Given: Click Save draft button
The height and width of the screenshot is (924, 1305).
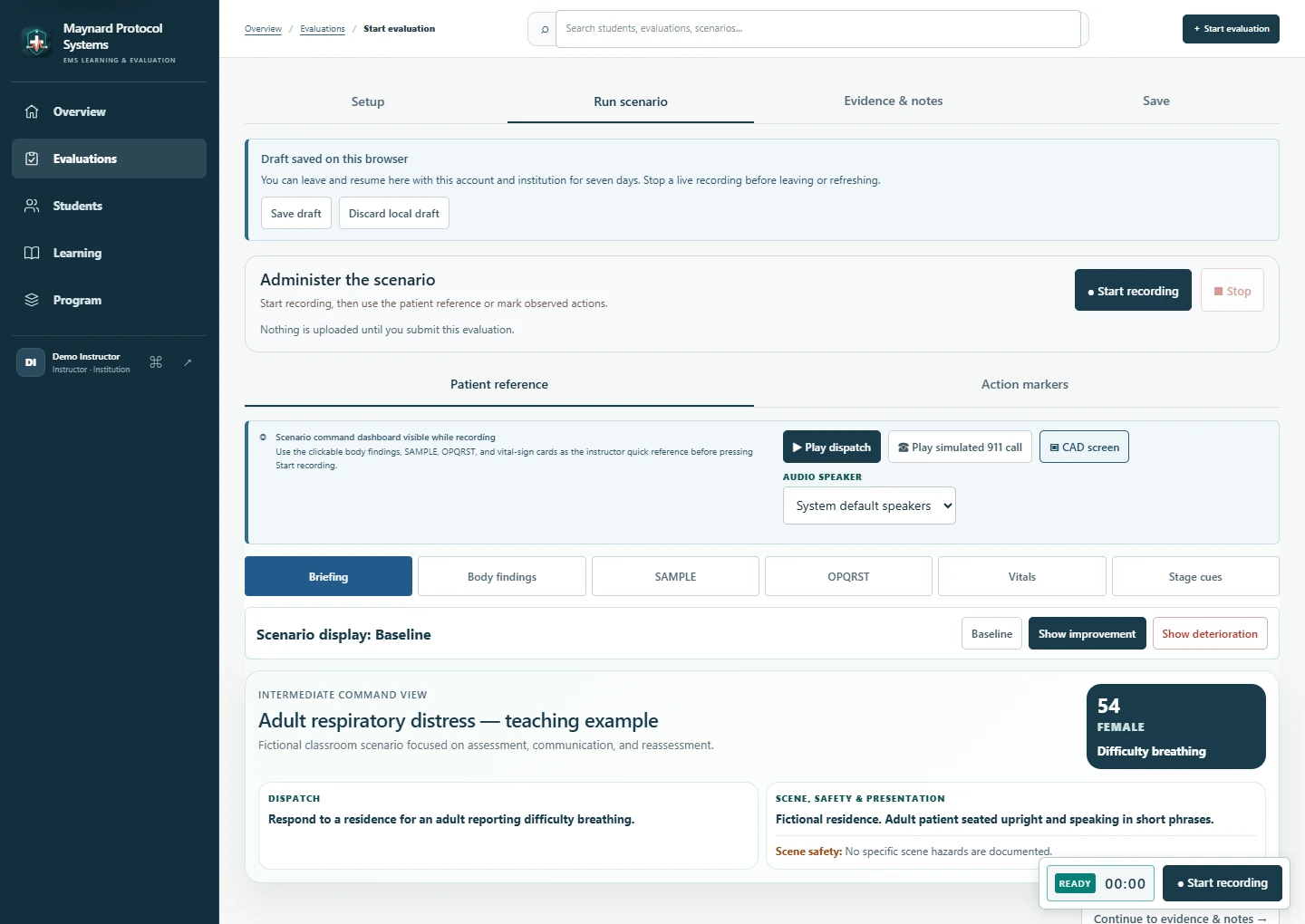Looking at the screenshot, I should [296, 214].
